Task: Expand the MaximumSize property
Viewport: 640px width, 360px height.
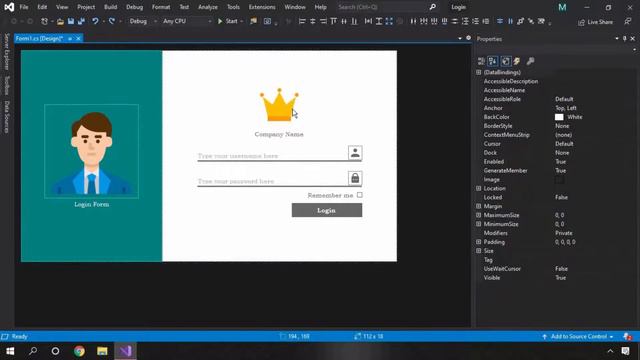Action: (479, 215)
